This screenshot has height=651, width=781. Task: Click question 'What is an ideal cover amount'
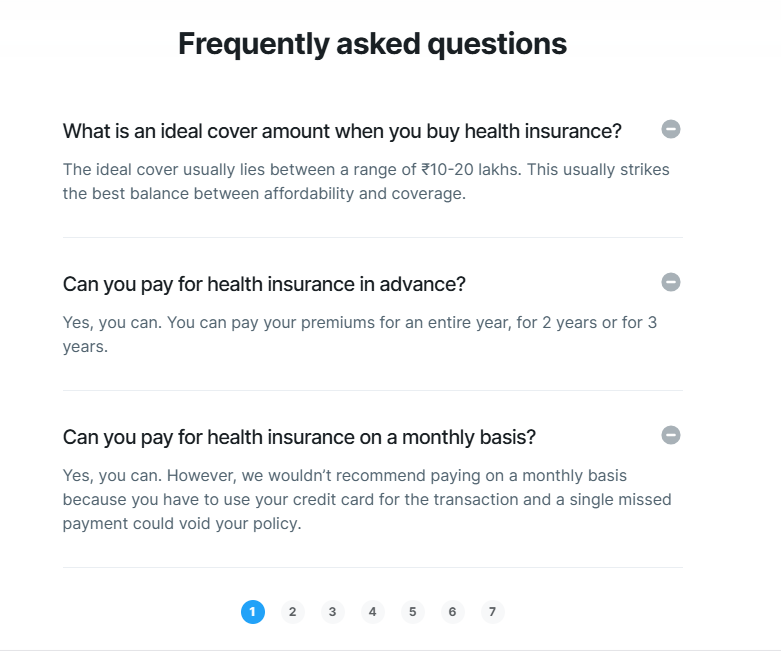click(x=342, y=131)
